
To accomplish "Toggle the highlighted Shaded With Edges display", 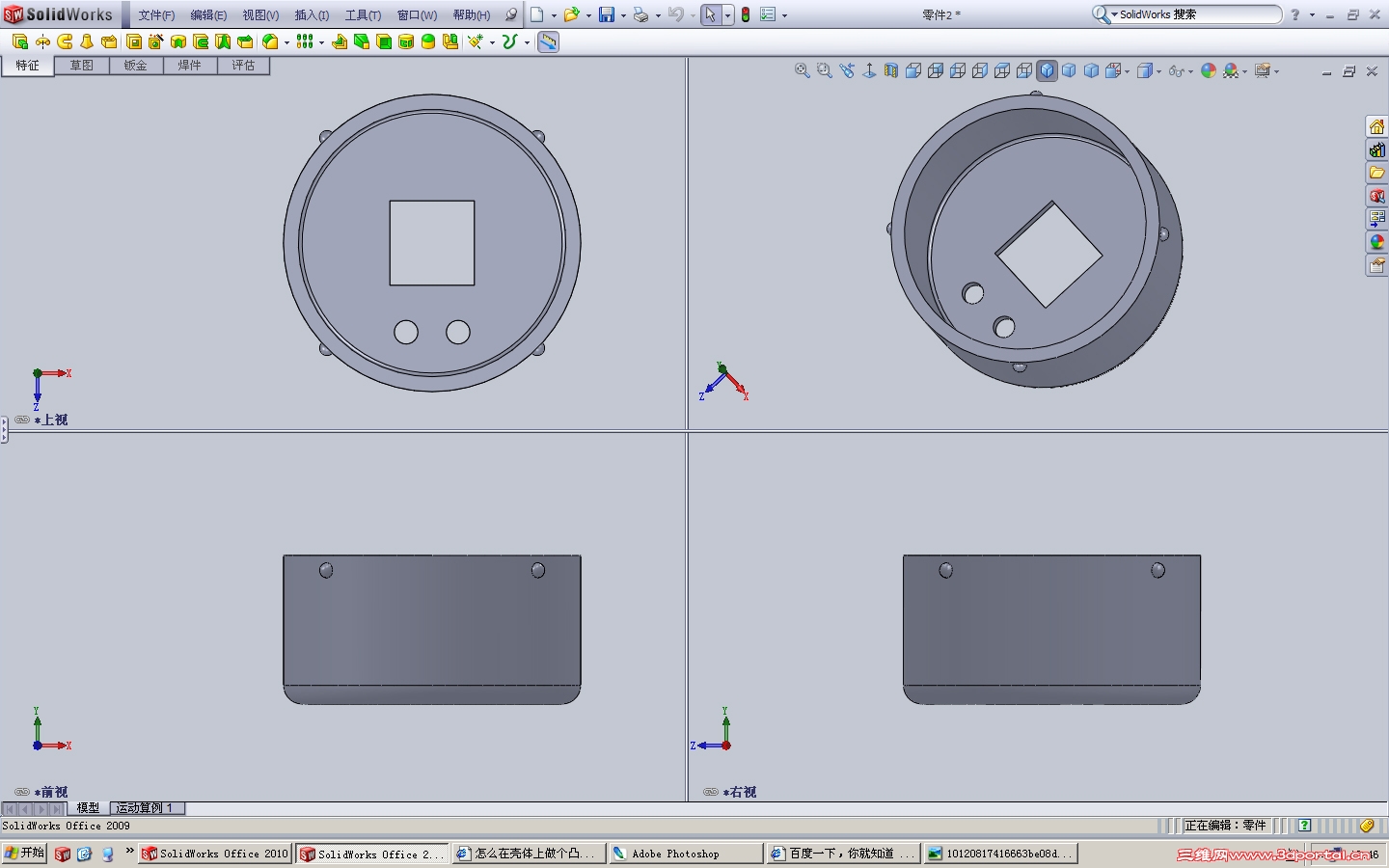I will click(x=1047, y=70).
